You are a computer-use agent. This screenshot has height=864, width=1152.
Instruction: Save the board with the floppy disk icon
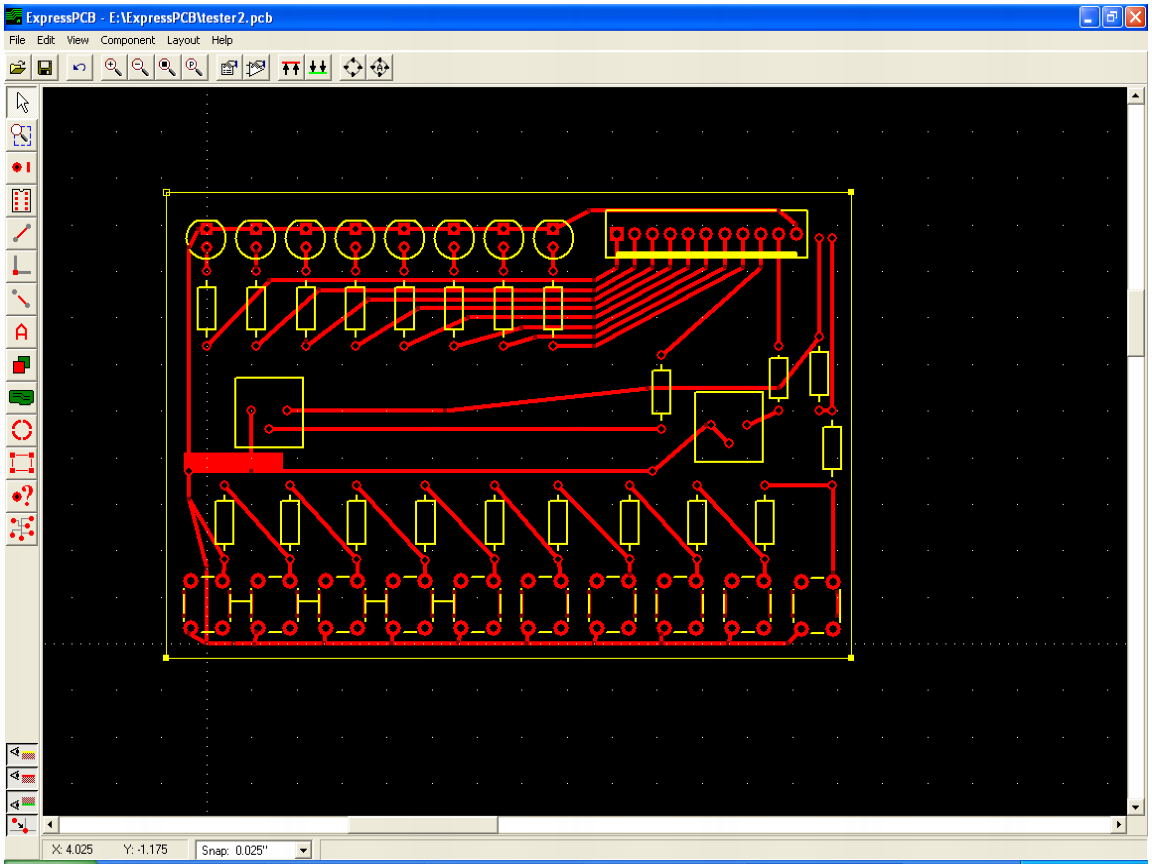tap(45, 68)
